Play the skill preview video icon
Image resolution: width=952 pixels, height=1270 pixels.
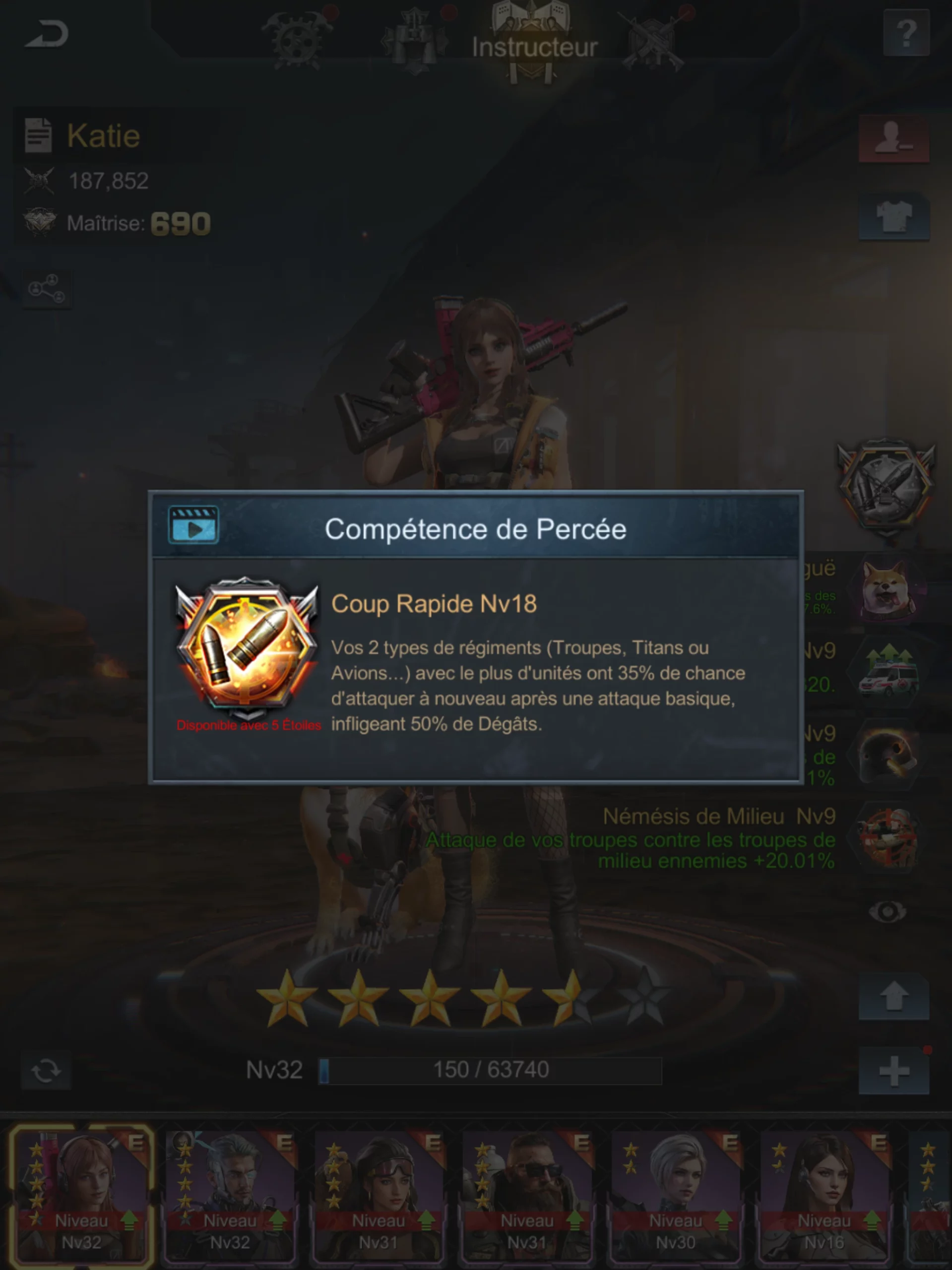[193, 524]
